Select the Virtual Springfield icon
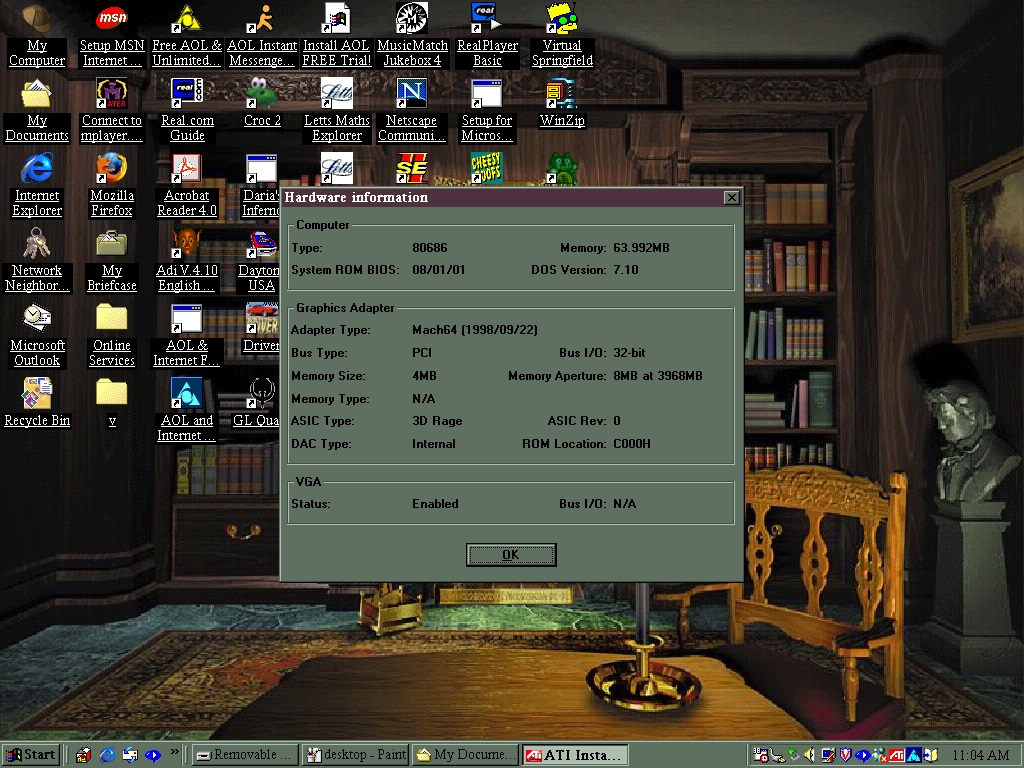Image resolution: width=1024 pixels, height=768 pixels. pos(561,18)
